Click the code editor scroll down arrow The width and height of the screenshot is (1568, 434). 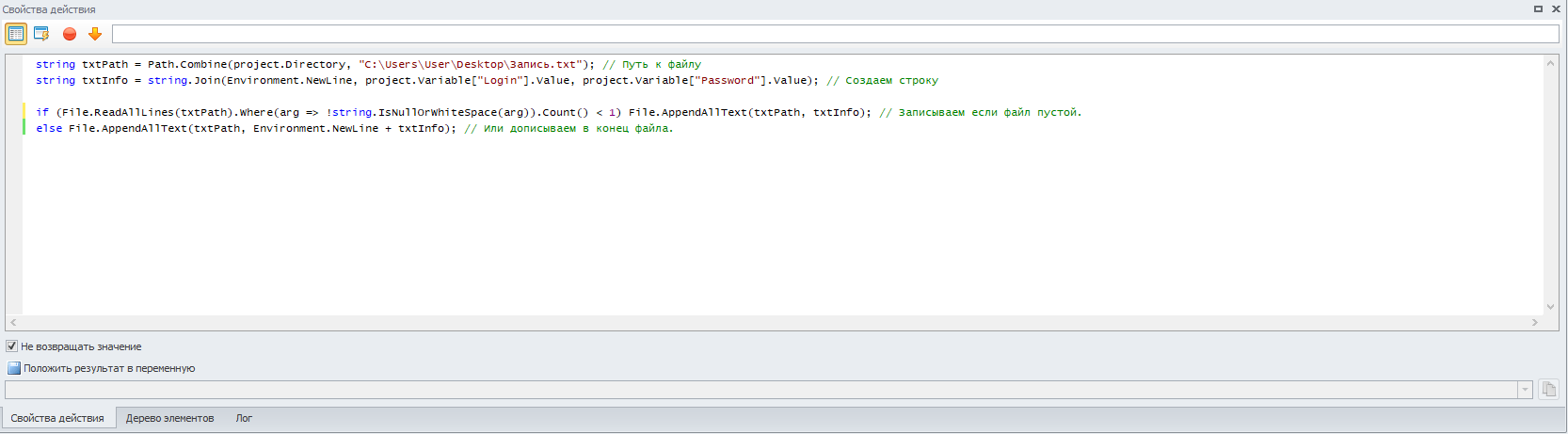pyautogui.click(x=1550, y=307)
